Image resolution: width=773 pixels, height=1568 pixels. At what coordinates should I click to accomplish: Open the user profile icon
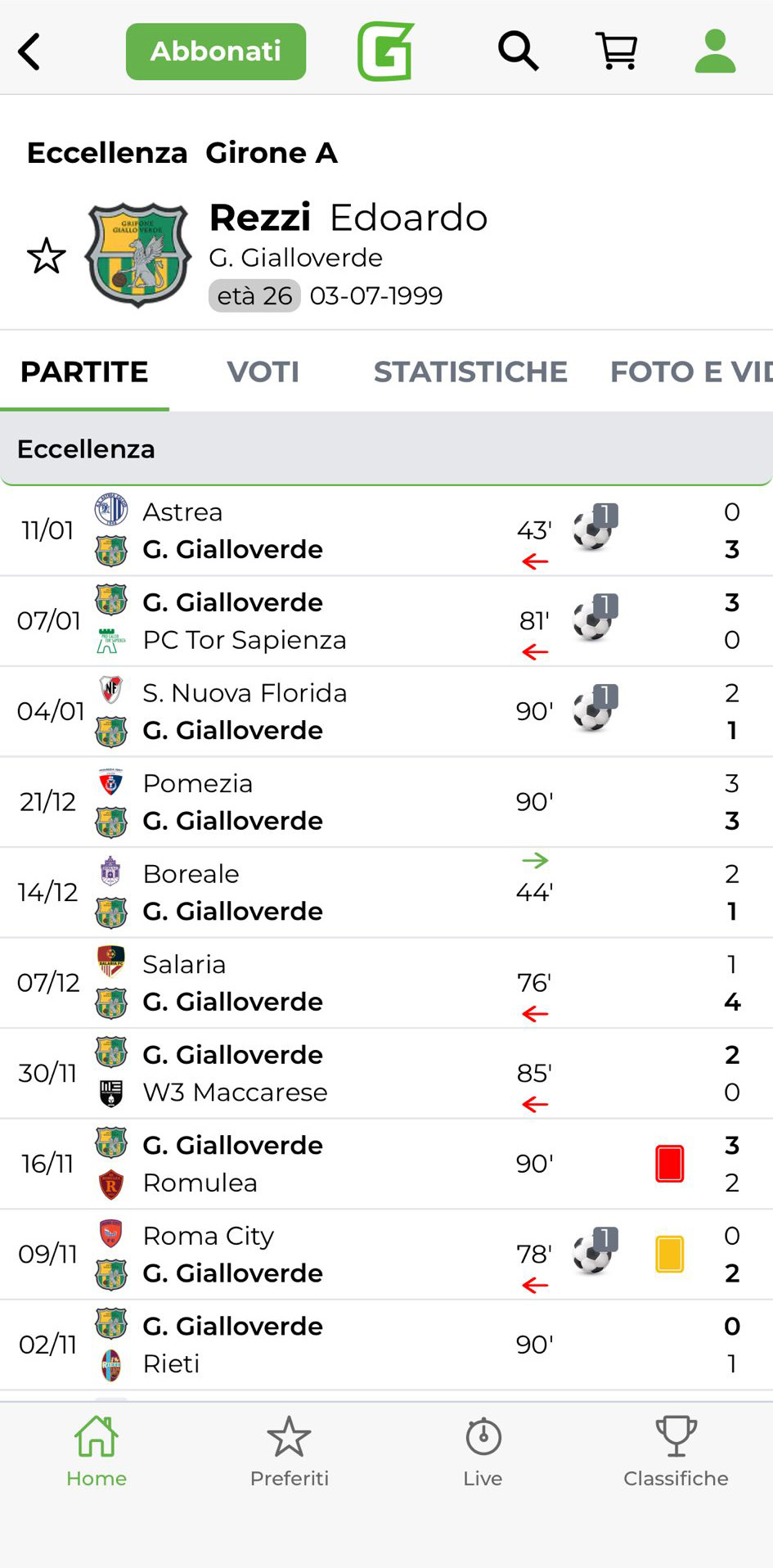point(715,52)
